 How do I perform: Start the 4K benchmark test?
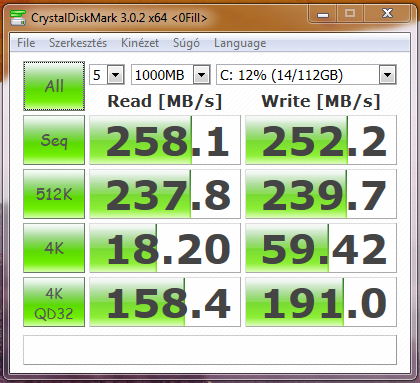(x=54, y=248)
